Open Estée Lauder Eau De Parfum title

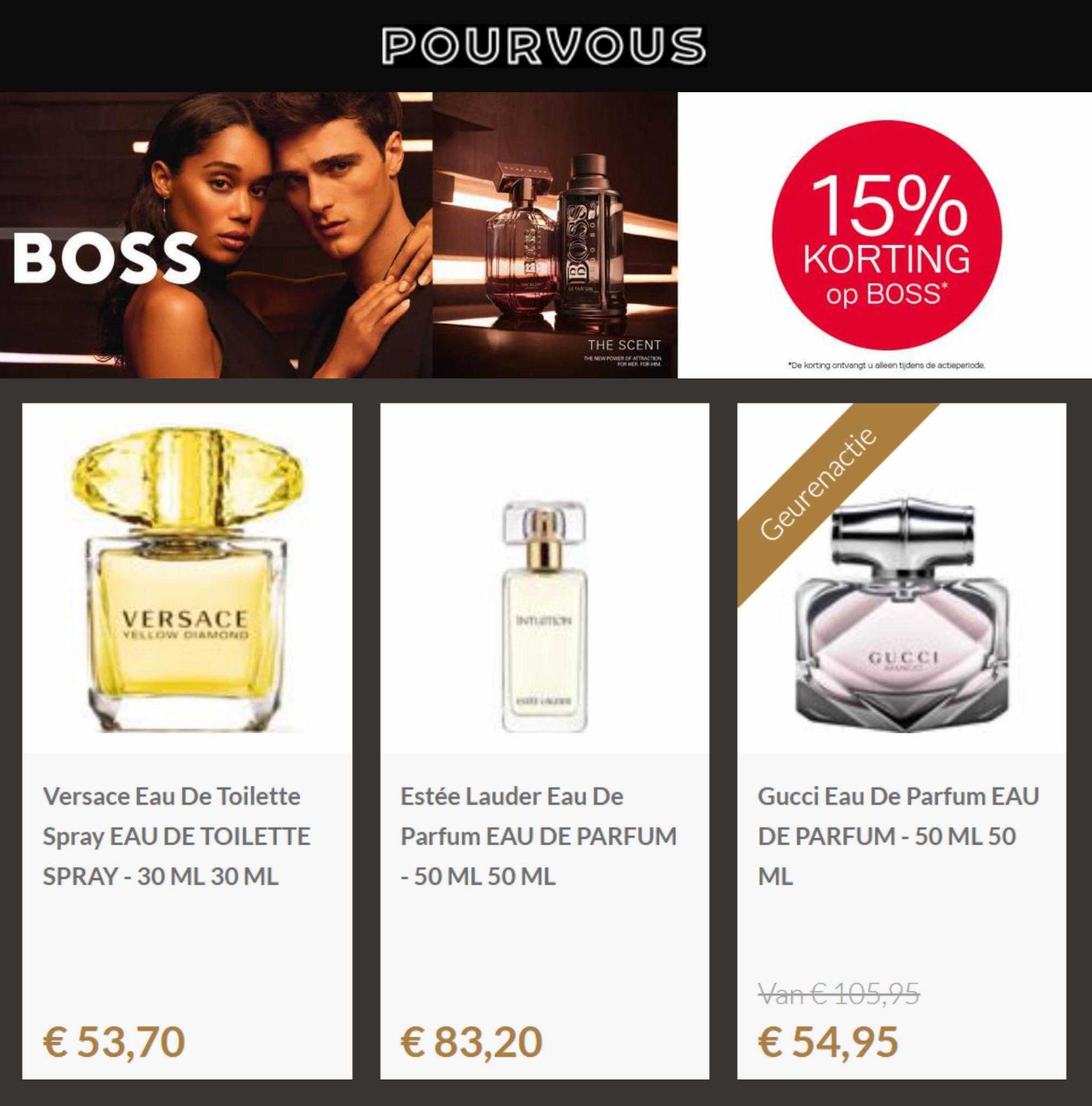(x=538, y=837)
